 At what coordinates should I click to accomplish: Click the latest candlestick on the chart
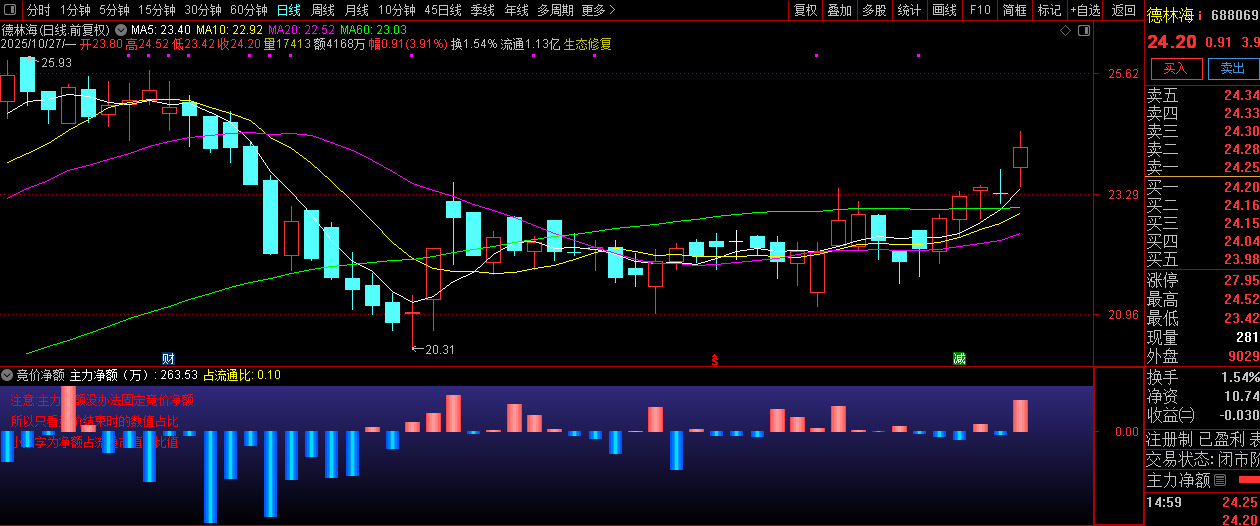1020,157
